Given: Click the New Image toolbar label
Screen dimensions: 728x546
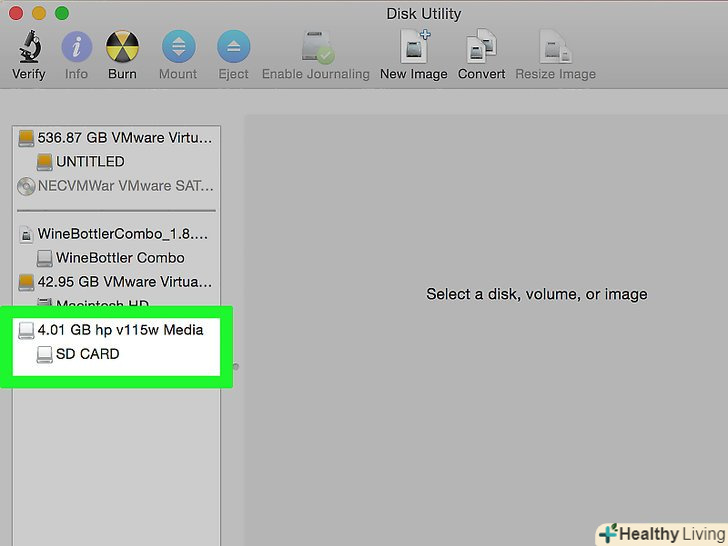Looking at the screenshot, I should click(x=414, y=74).
